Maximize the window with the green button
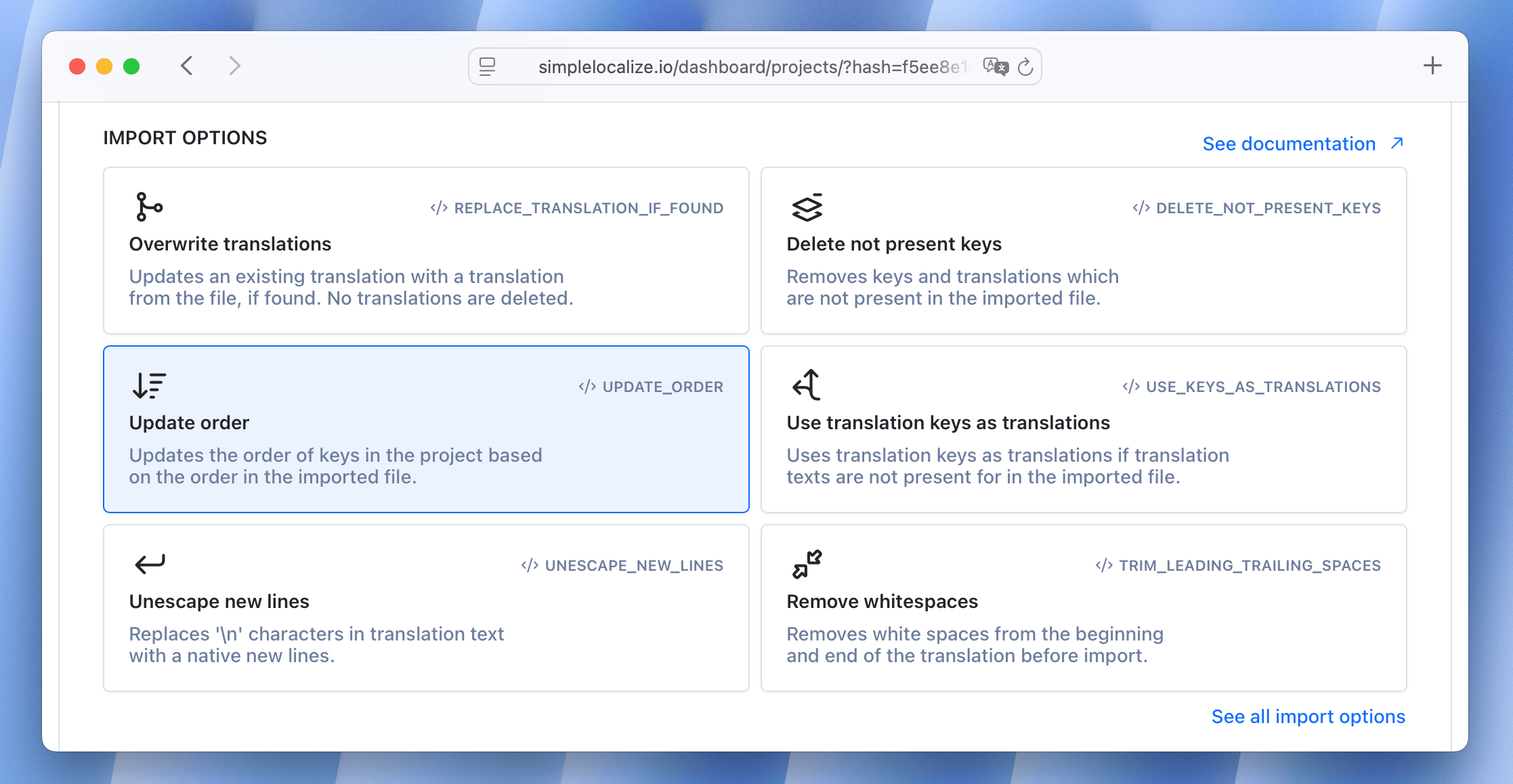Viewport: 1513px width, 784px height. (x=131, y=66)
